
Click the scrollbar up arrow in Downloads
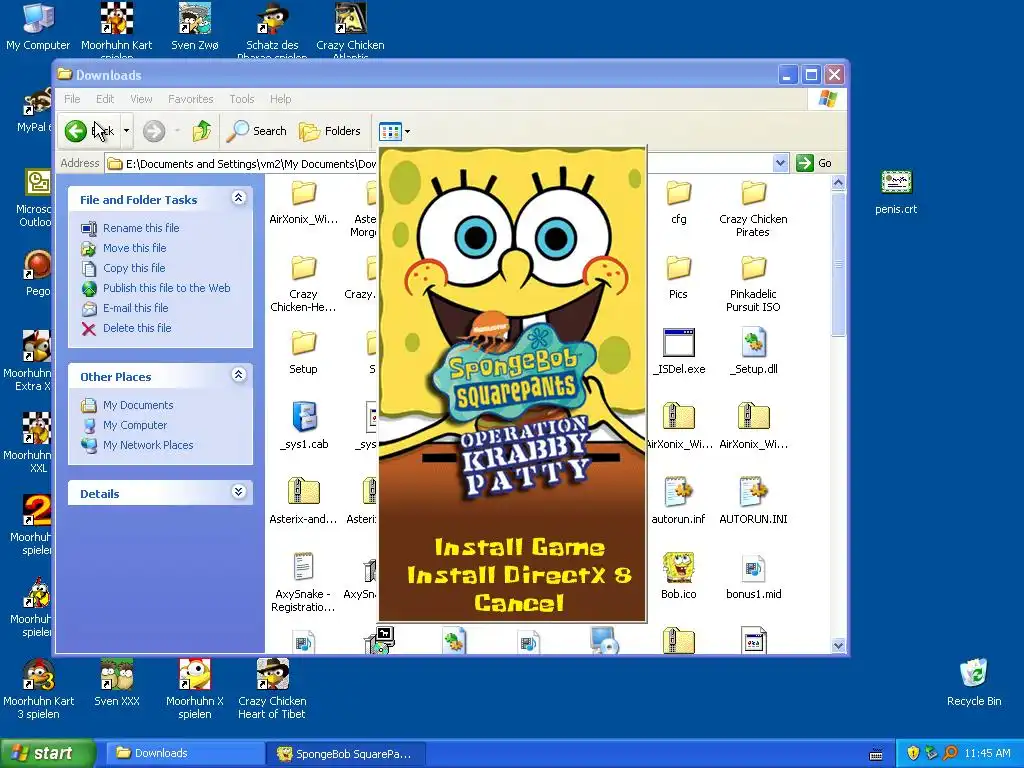pyautogui.click(x=839, y=183)
